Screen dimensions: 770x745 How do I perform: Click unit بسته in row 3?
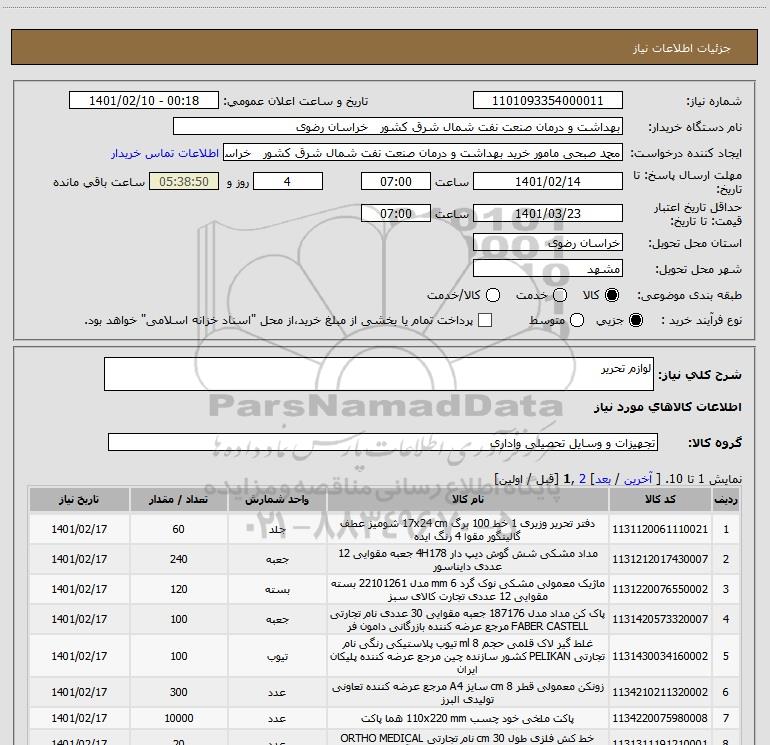[277, 590]
